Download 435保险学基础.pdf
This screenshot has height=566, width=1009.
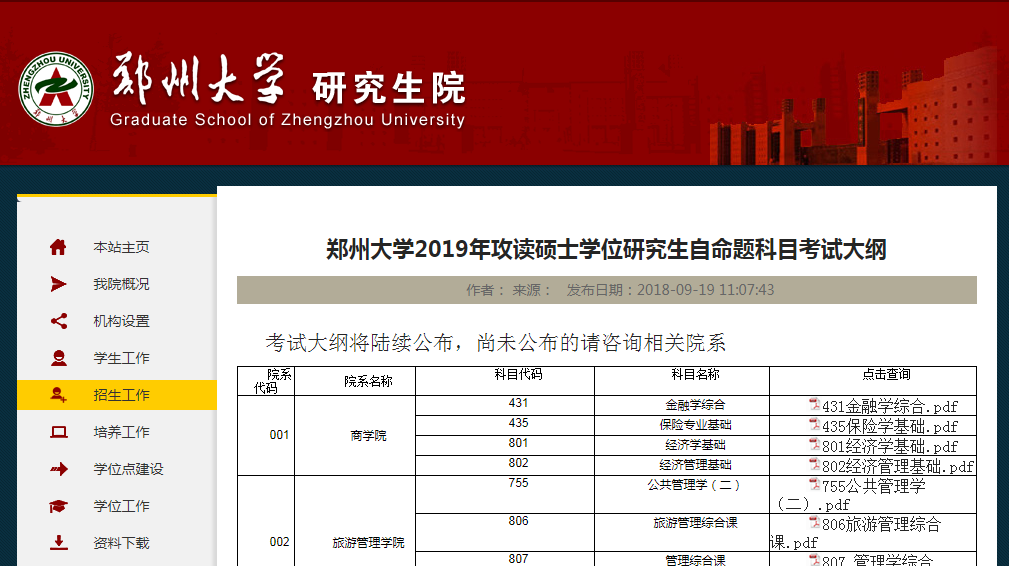pyautogui.click(x=889, y=426)
